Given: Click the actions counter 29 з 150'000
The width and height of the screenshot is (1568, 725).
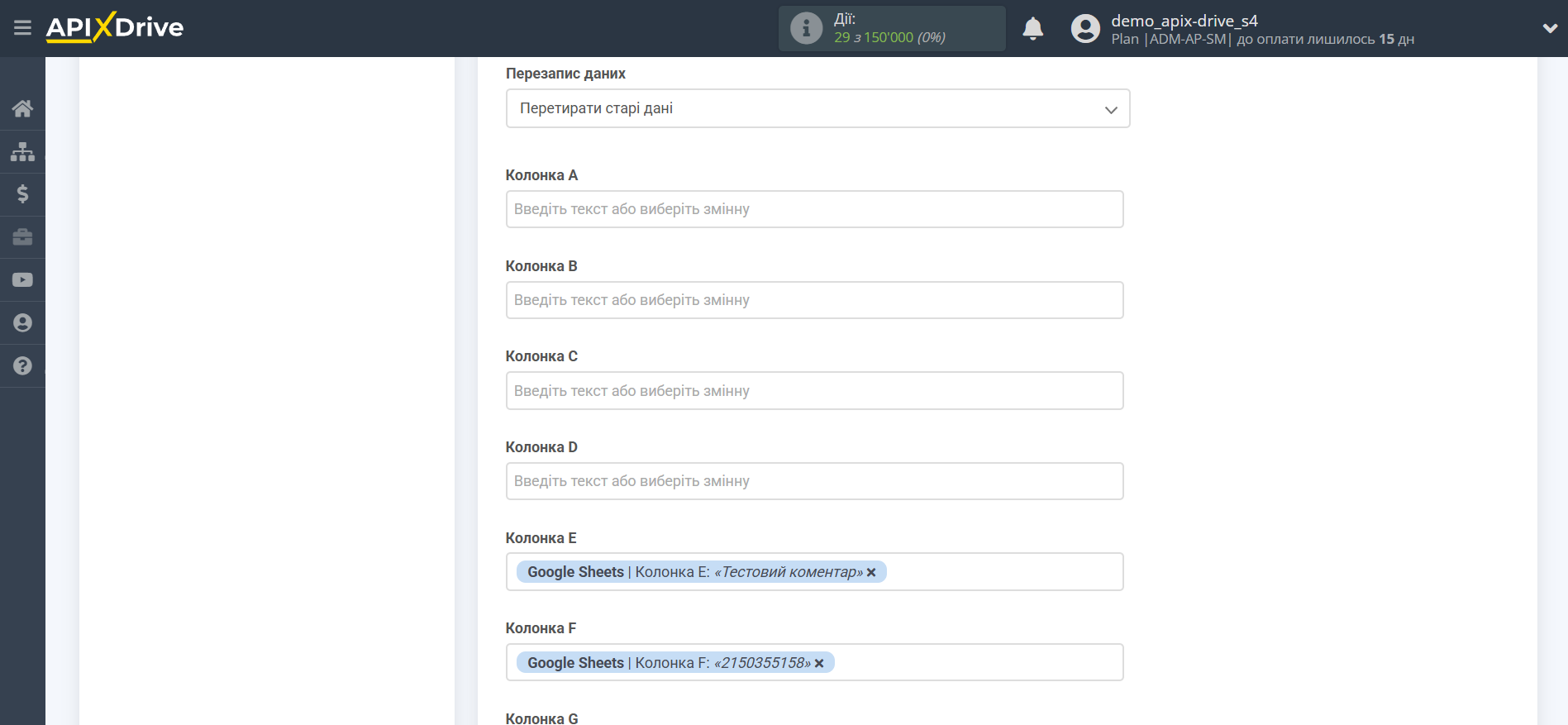Looking at the screenshot, I should [x=889, y=37].
